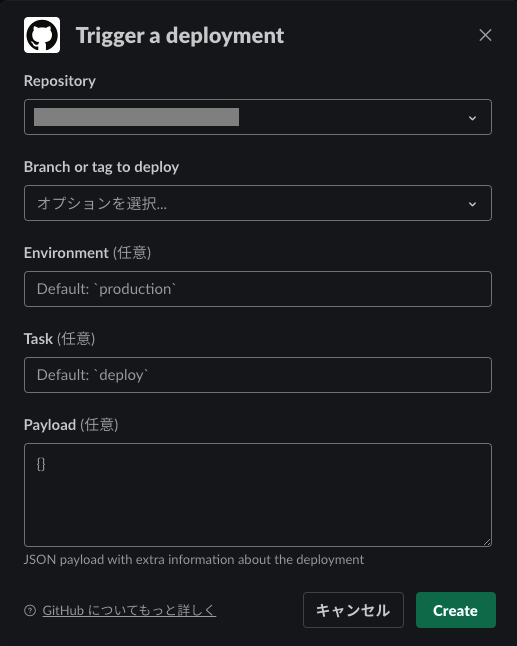This screenshot has width=517, height=646.
Task: Click the キャンセル button
Action: pos(353,610)
